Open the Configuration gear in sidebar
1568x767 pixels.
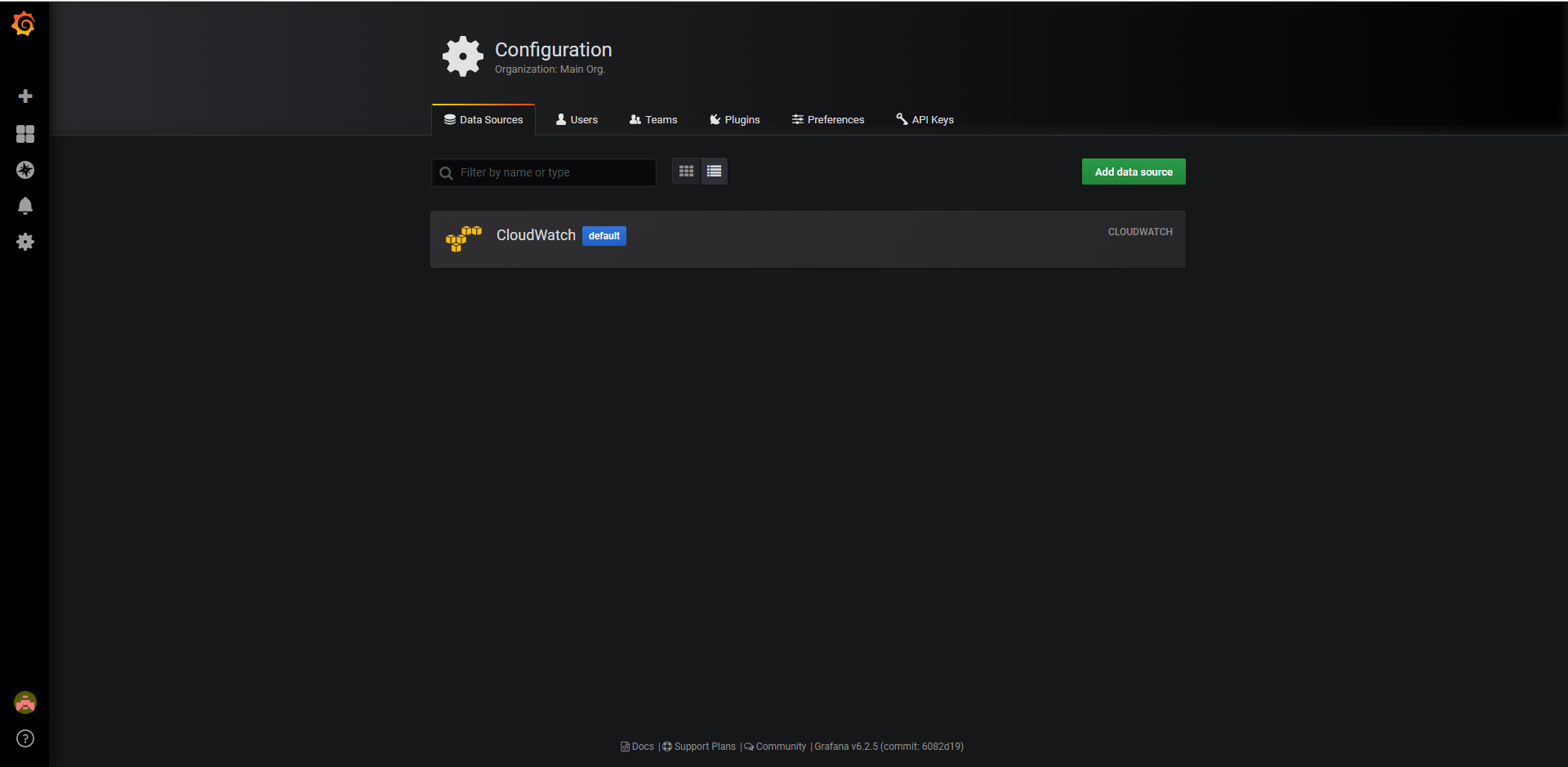coord(25,242)
